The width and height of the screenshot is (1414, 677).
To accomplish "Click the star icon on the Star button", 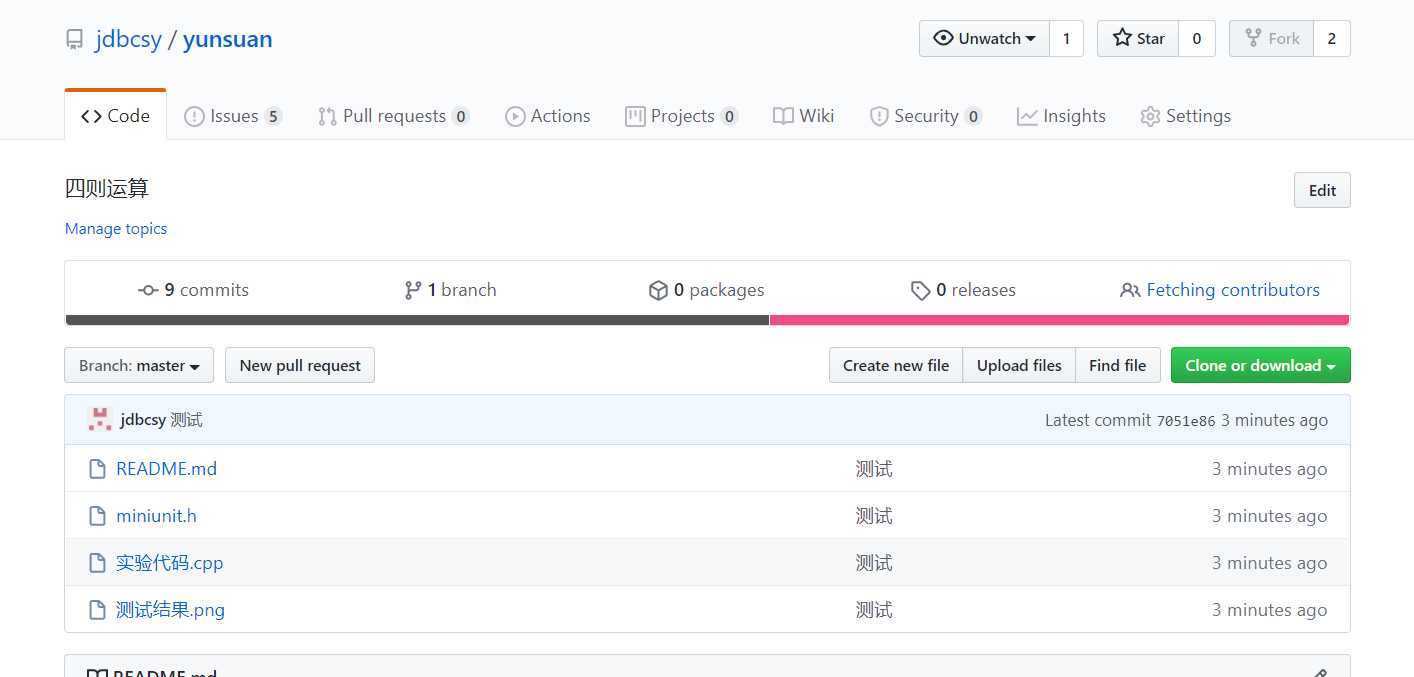I will coord(1122,38).
